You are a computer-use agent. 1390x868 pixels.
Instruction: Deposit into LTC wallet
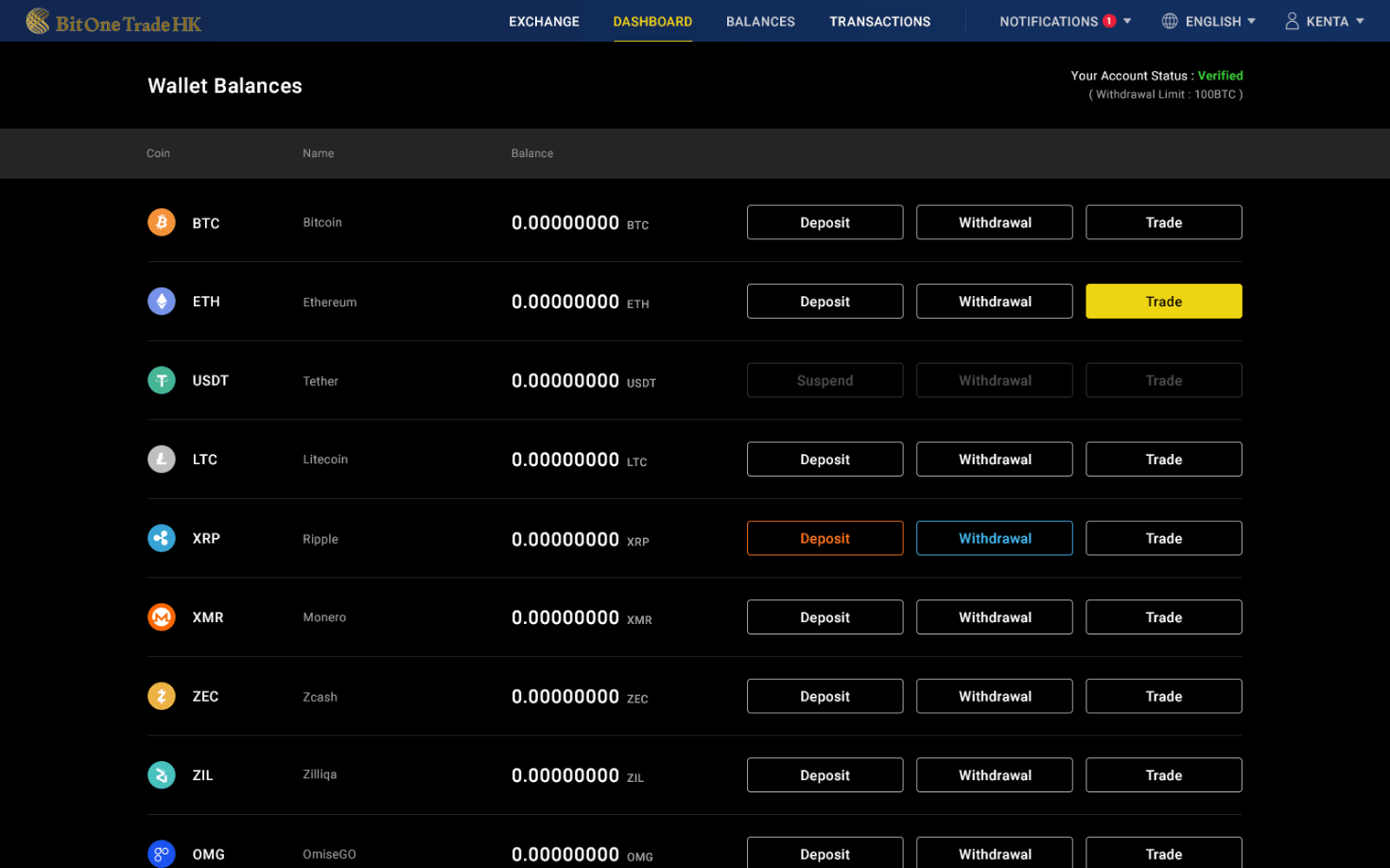(x=825, y=460)
